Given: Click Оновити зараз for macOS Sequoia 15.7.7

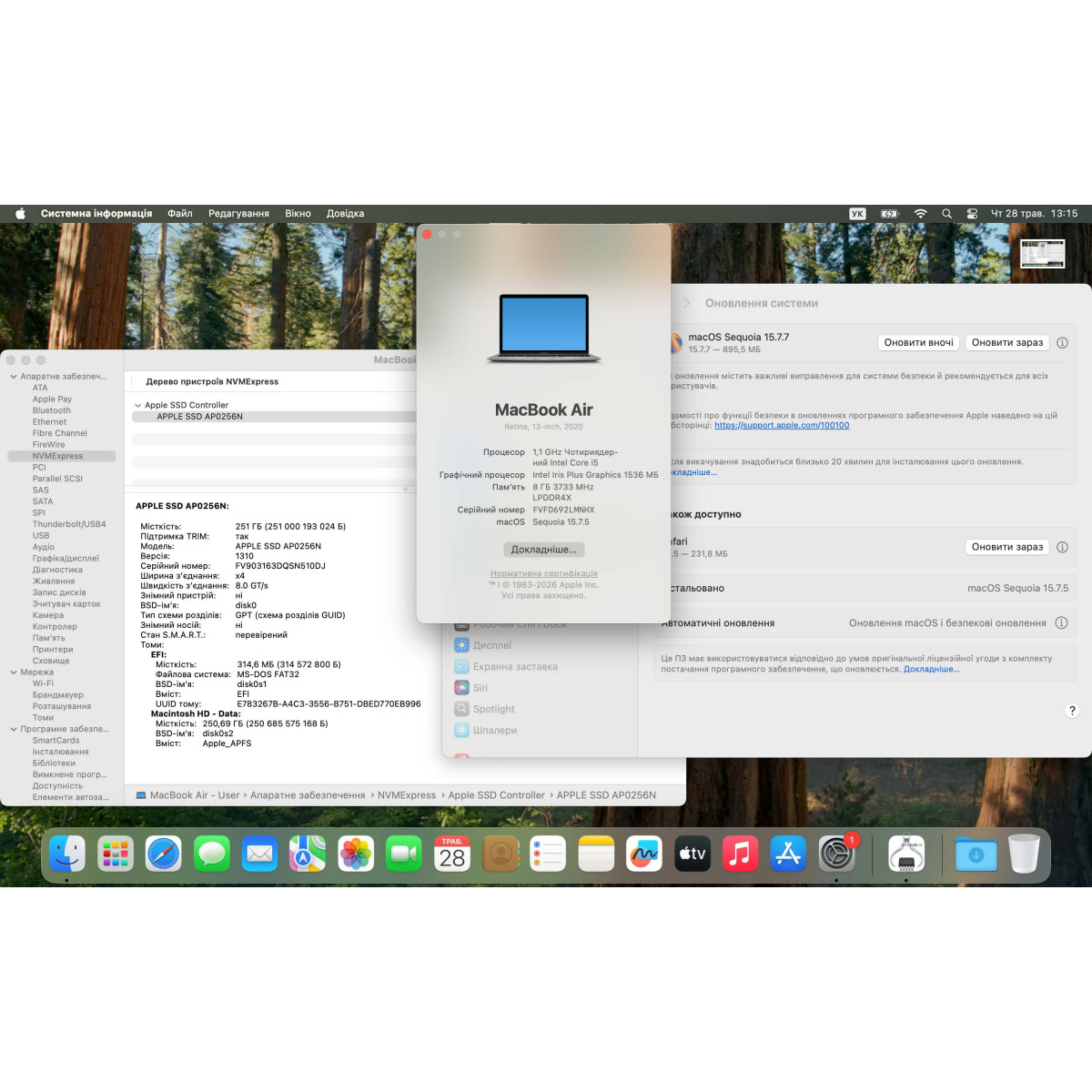Looking at the screenshot, I should click(1007, 343).
